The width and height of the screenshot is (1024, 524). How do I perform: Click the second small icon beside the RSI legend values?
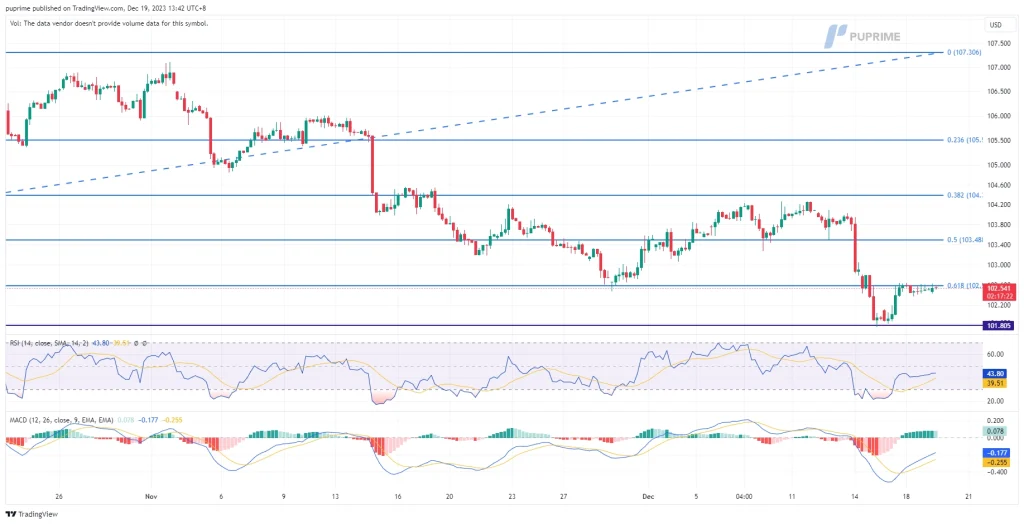(x=146, y=343)
